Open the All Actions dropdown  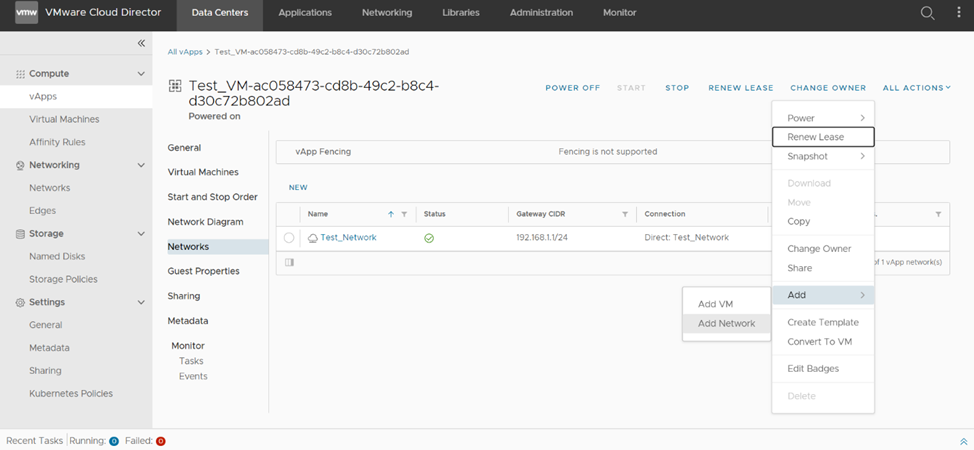tap(915, 88)
